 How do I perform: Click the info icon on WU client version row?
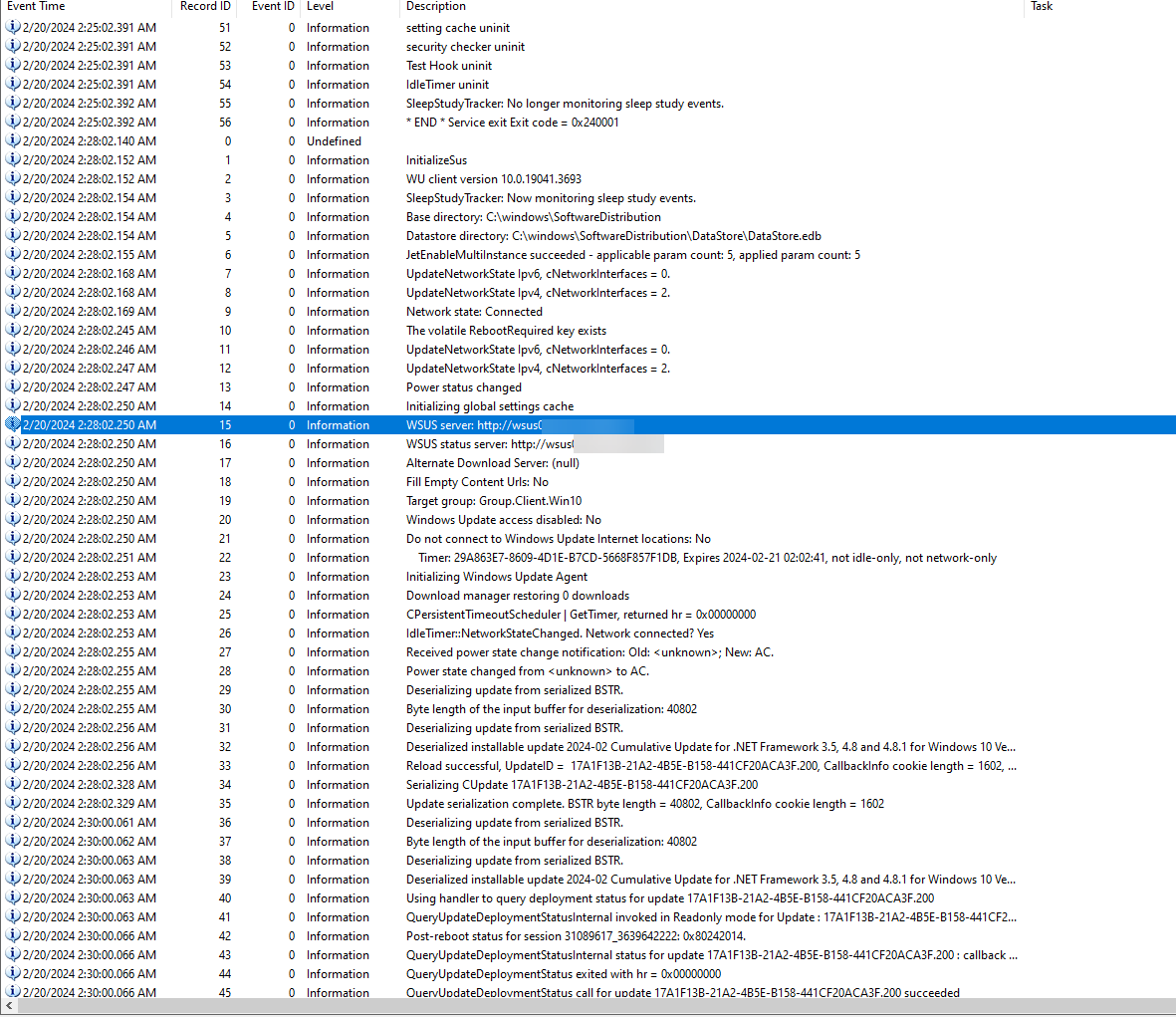click(13, 178)
